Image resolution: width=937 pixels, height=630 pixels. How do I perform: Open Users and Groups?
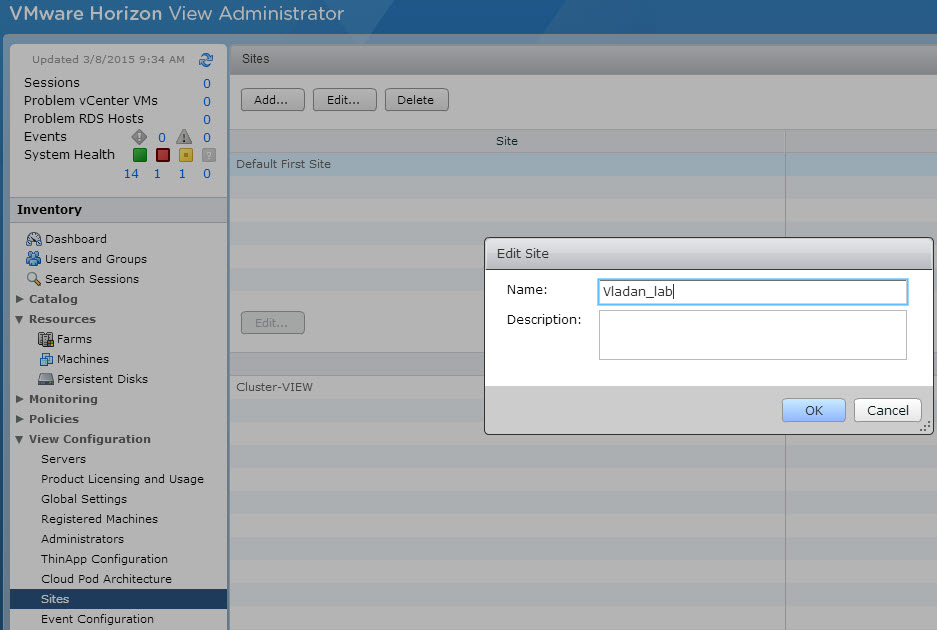96,259
